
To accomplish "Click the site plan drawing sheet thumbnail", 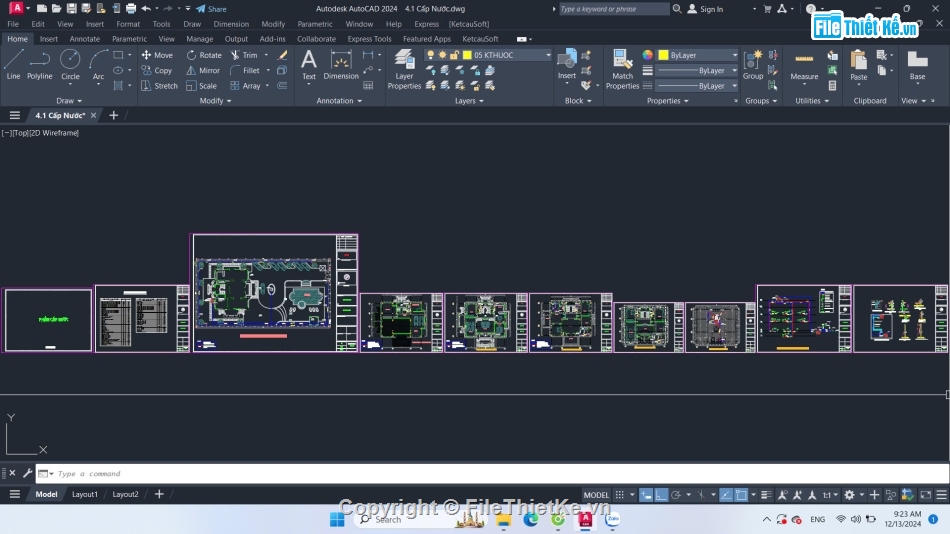I will (x=274, y=293).
